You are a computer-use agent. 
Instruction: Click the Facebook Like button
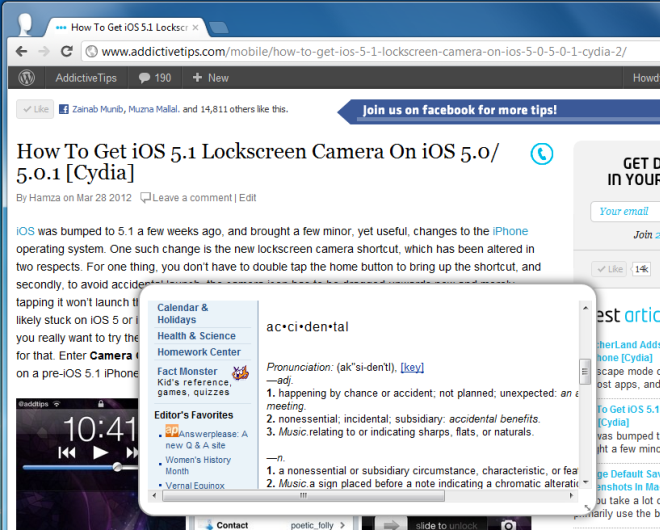pyautogui.click(x=35, y=109)
